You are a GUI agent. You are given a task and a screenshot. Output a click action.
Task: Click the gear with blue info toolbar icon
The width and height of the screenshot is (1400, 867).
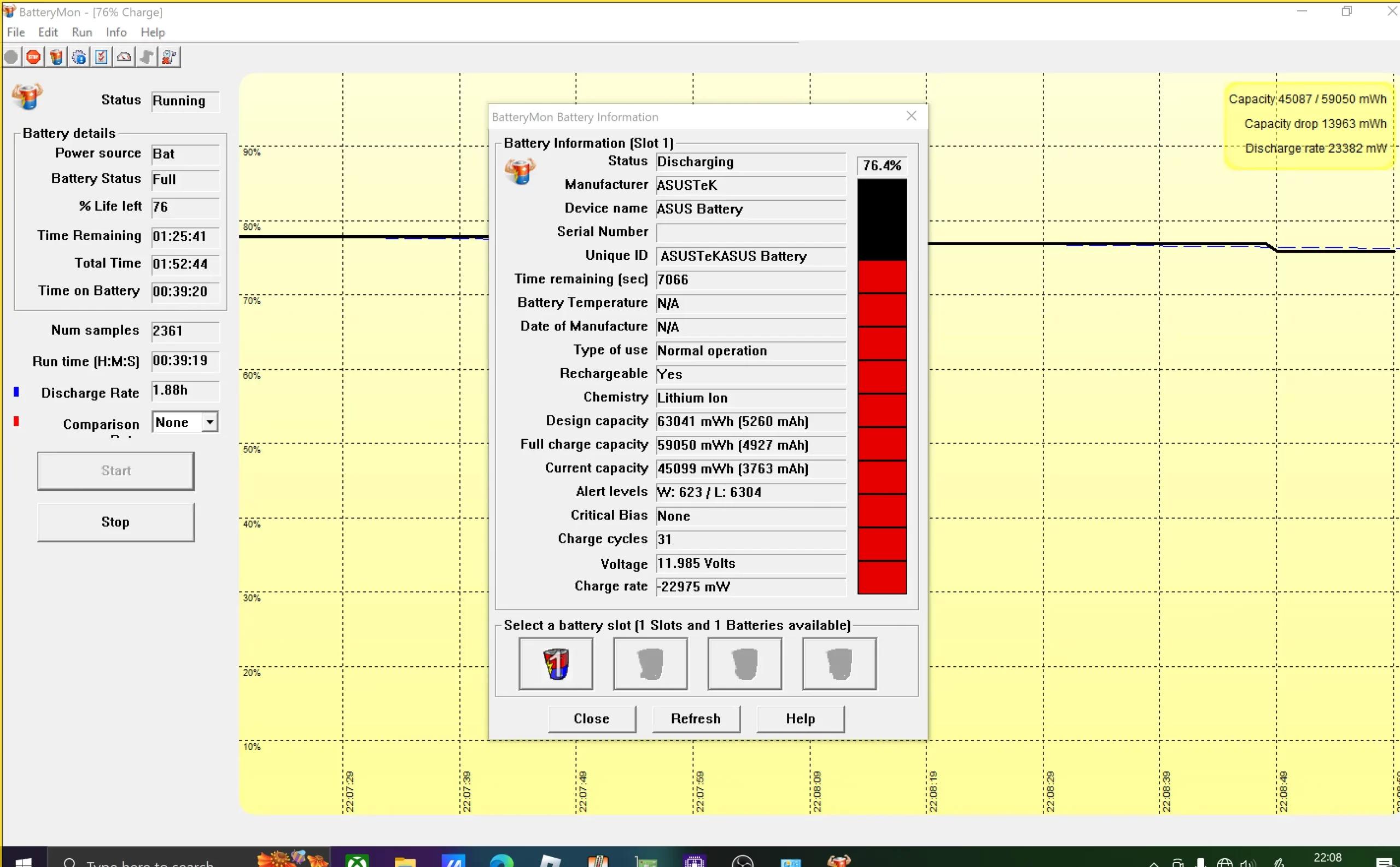click(x=79, y=57)
